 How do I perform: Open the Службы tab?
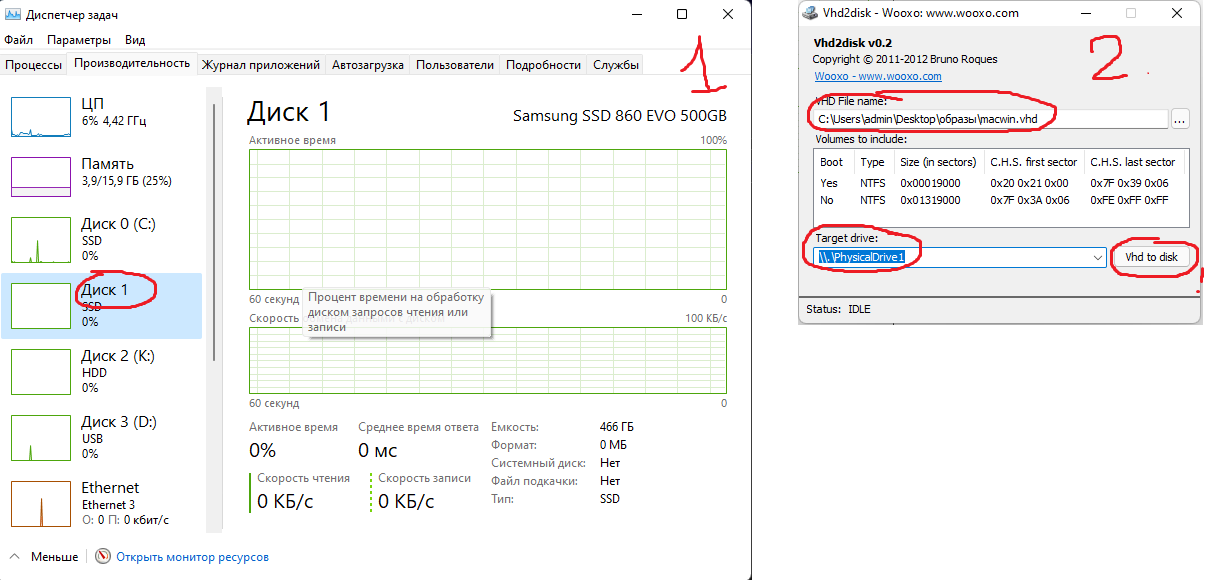click(x=616, y=65)
